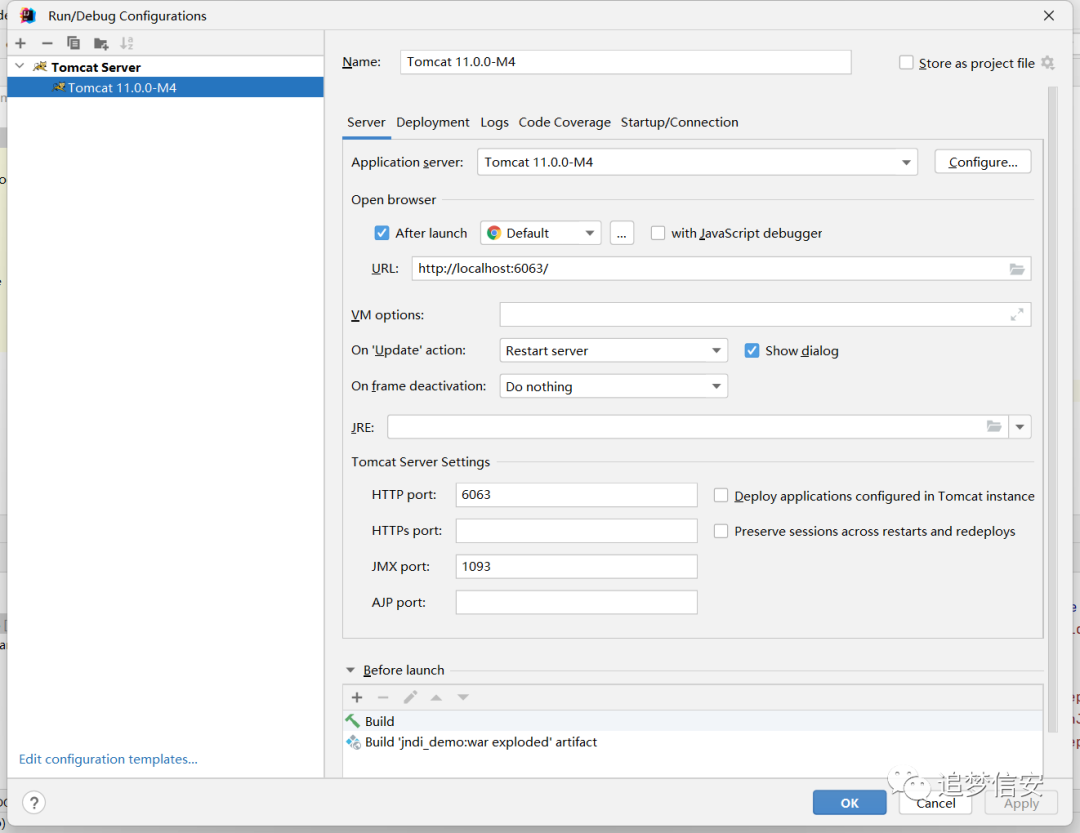
Task: Open the Application server dropdown
Action: point(697,162)
